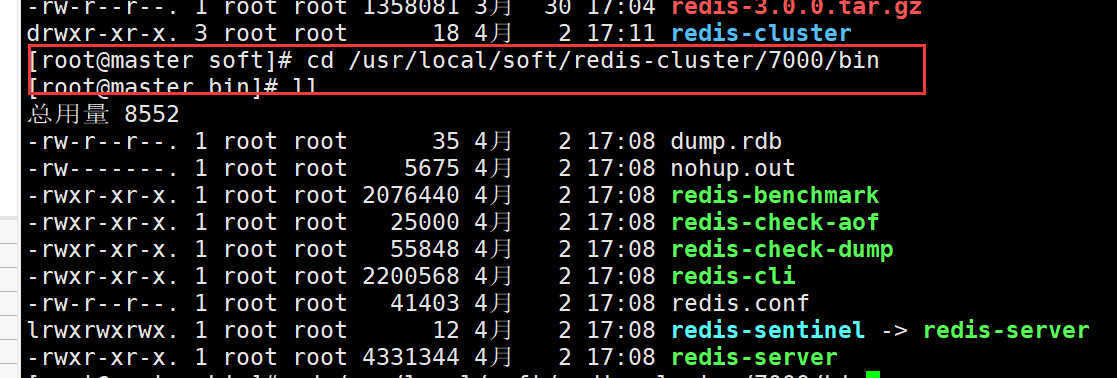Image resolution: width=1117 pixels, height=378 pixels.
Task: Select the lrwxrwxrwx. permission string
Action: pyautogui.click(x=103, y=330)
